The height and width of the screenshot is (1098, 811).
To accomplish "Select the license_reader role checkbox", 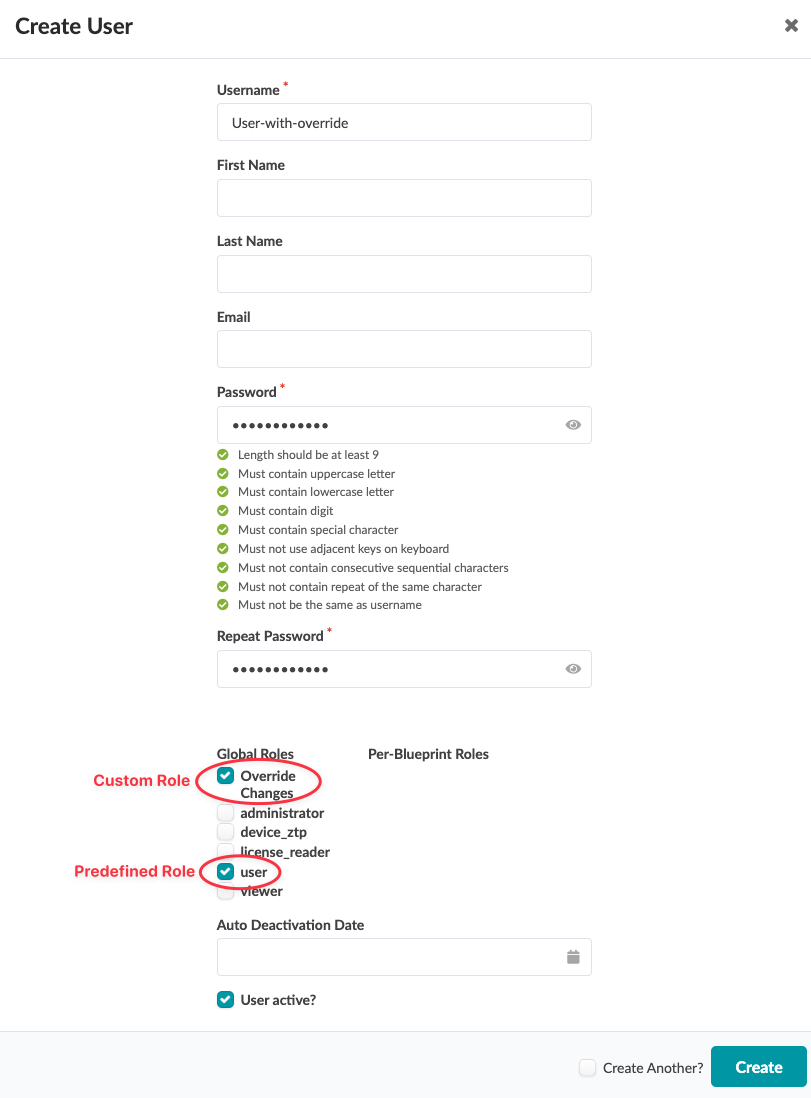I will [226, 851].
